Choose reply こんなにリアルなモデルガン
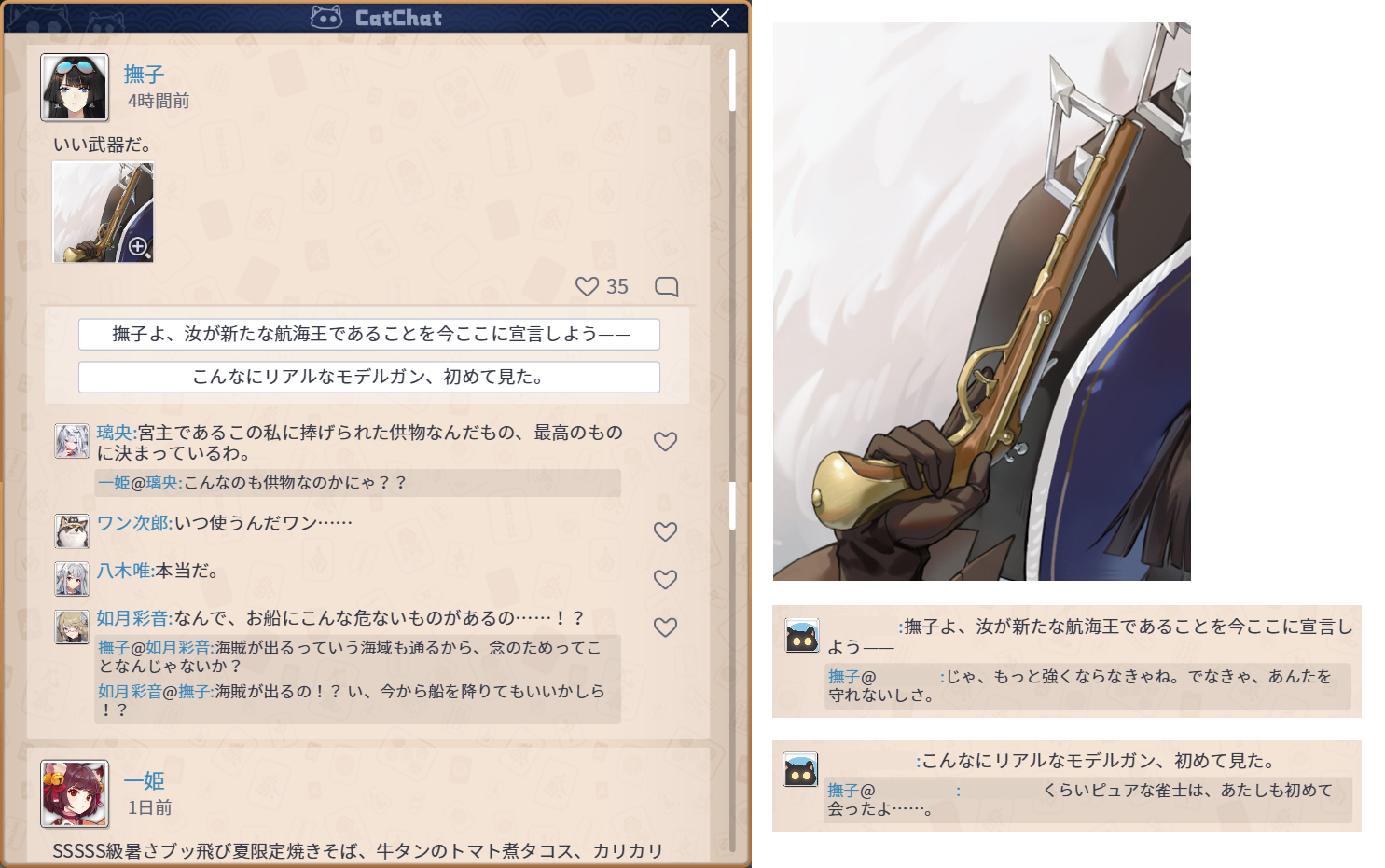The height and width of the screenshot is (868, 1385). (369, 377)
